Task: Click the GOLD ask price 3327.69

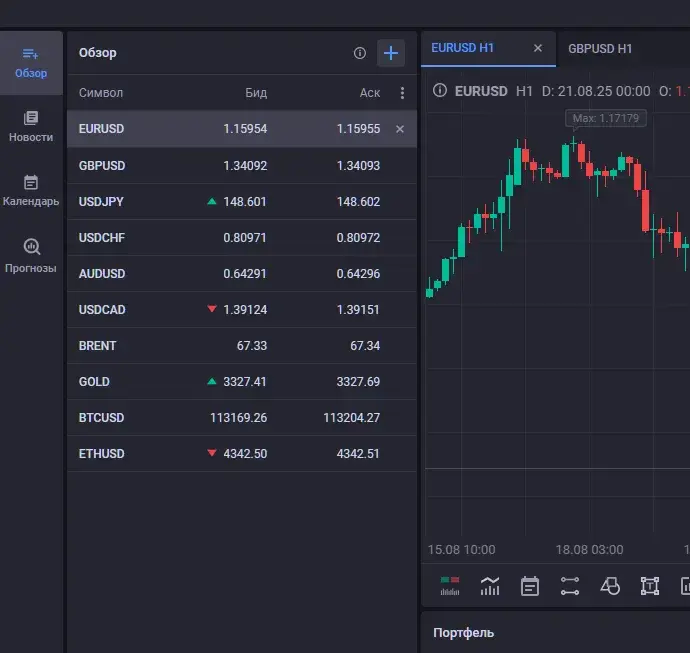Action: tap(358, 382)
